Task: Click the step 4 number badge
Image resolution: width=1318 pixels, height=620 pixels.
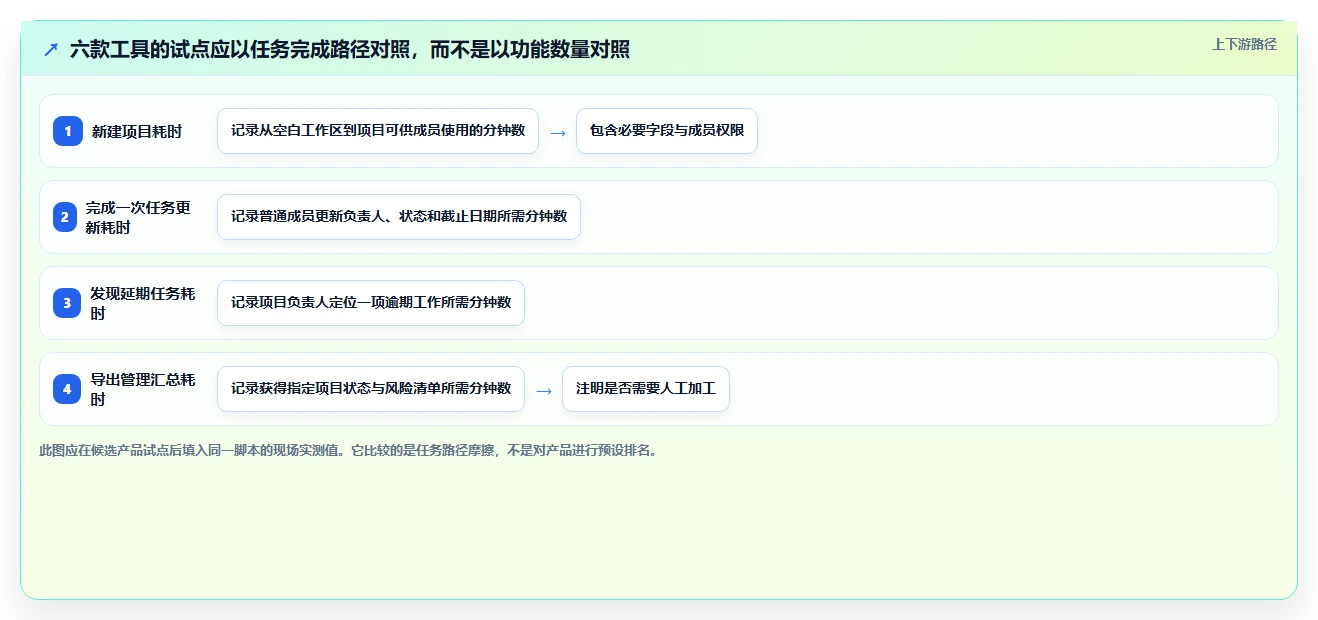Action: point(68,389)
